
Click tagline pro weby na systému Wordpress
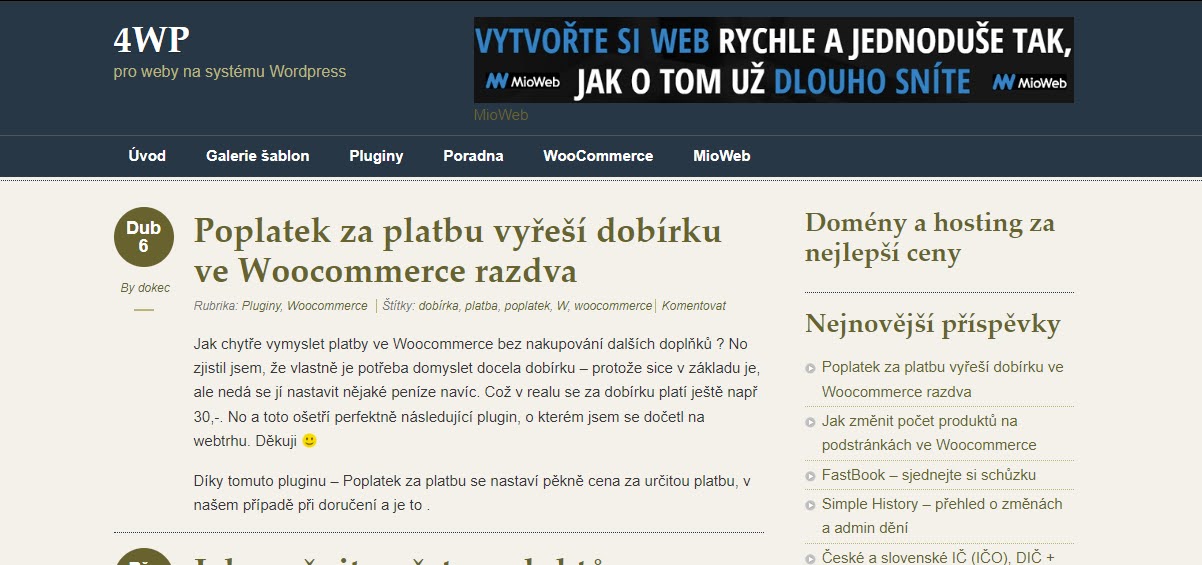click(x=230, y=72)
